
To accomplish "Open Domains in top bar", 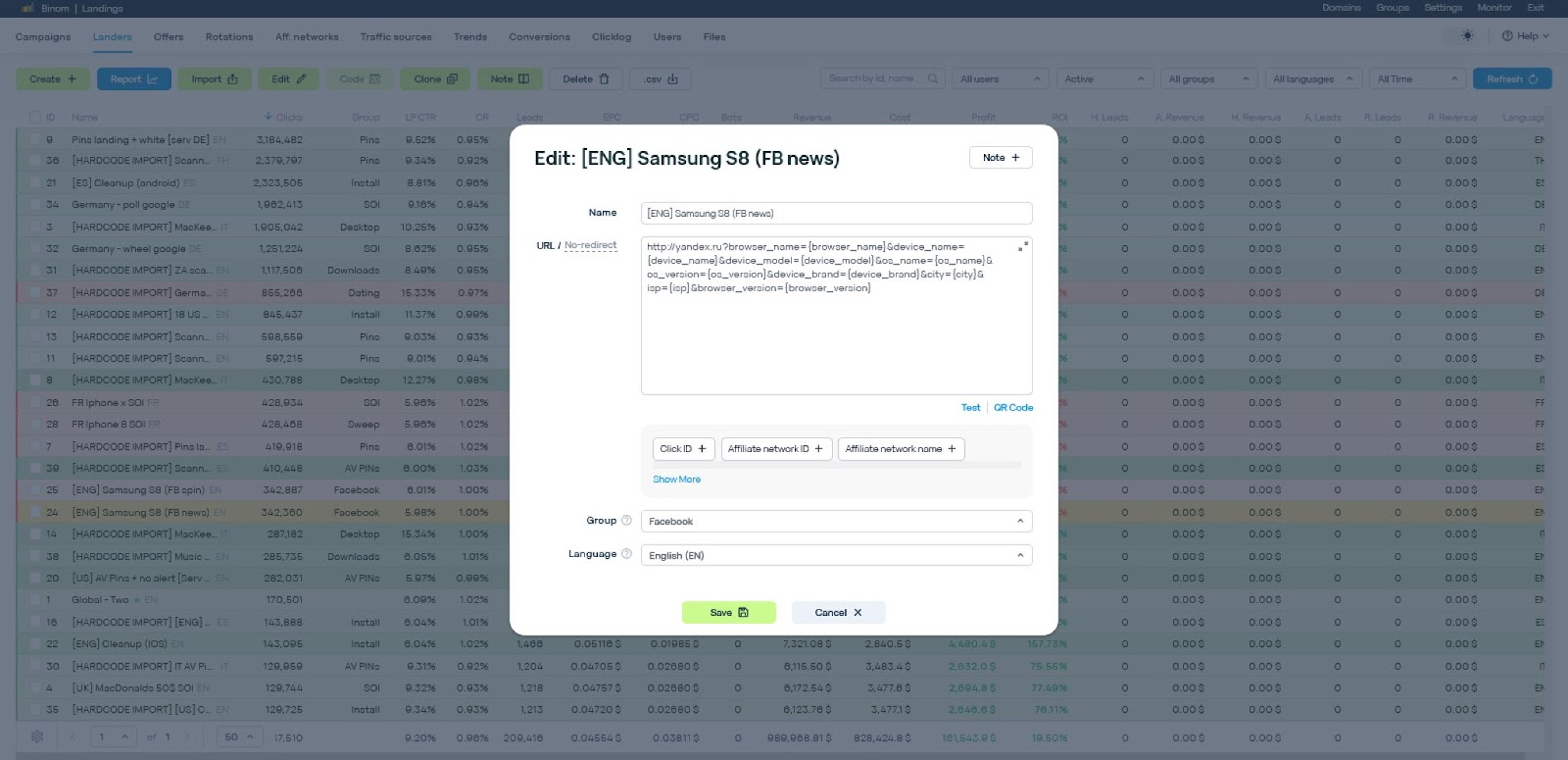I will (1342, 8).
